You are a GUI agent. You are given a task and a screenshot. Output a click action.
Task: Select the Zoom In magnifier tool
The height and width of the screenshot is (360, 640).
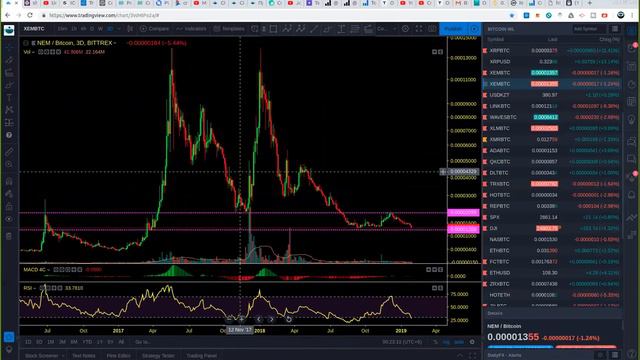(9, 164)
